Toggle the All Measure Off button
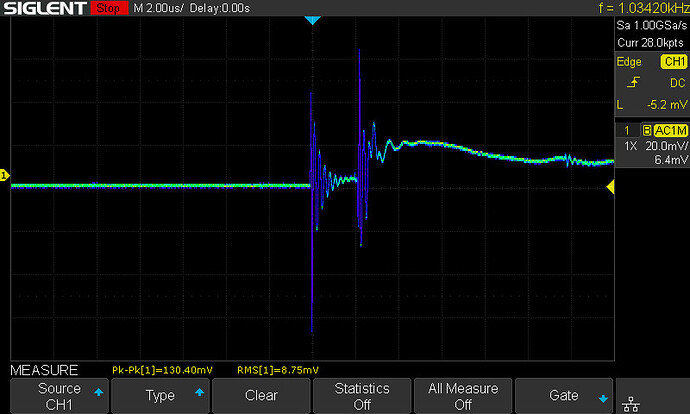 pos(463,396)
